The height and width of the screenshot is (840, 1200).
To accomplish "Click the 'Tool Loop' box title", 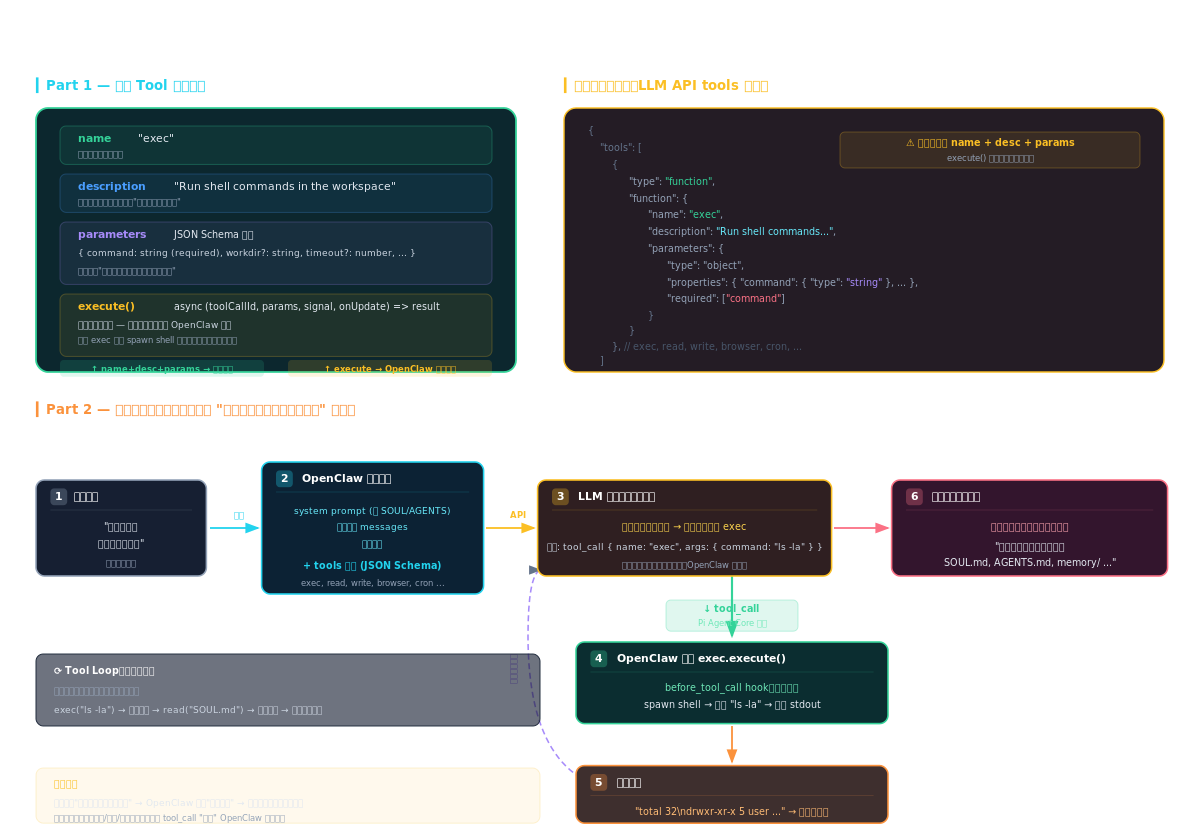I will click(x=104, y=671).
